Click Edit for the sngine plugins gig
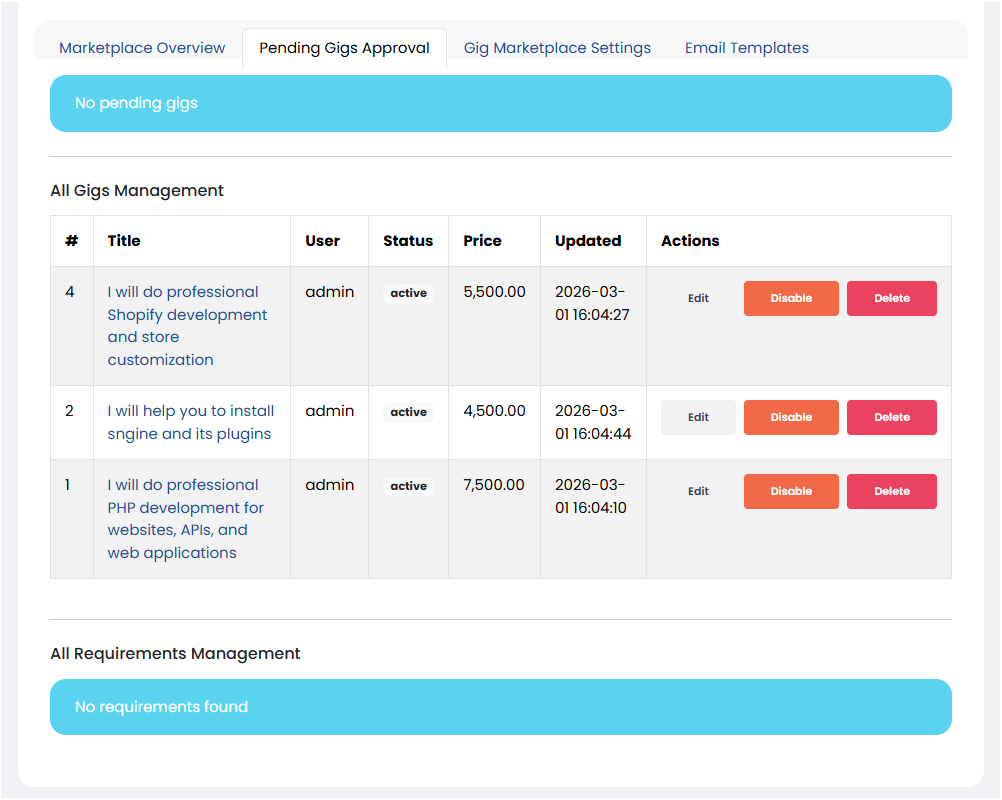 (698, 417)
